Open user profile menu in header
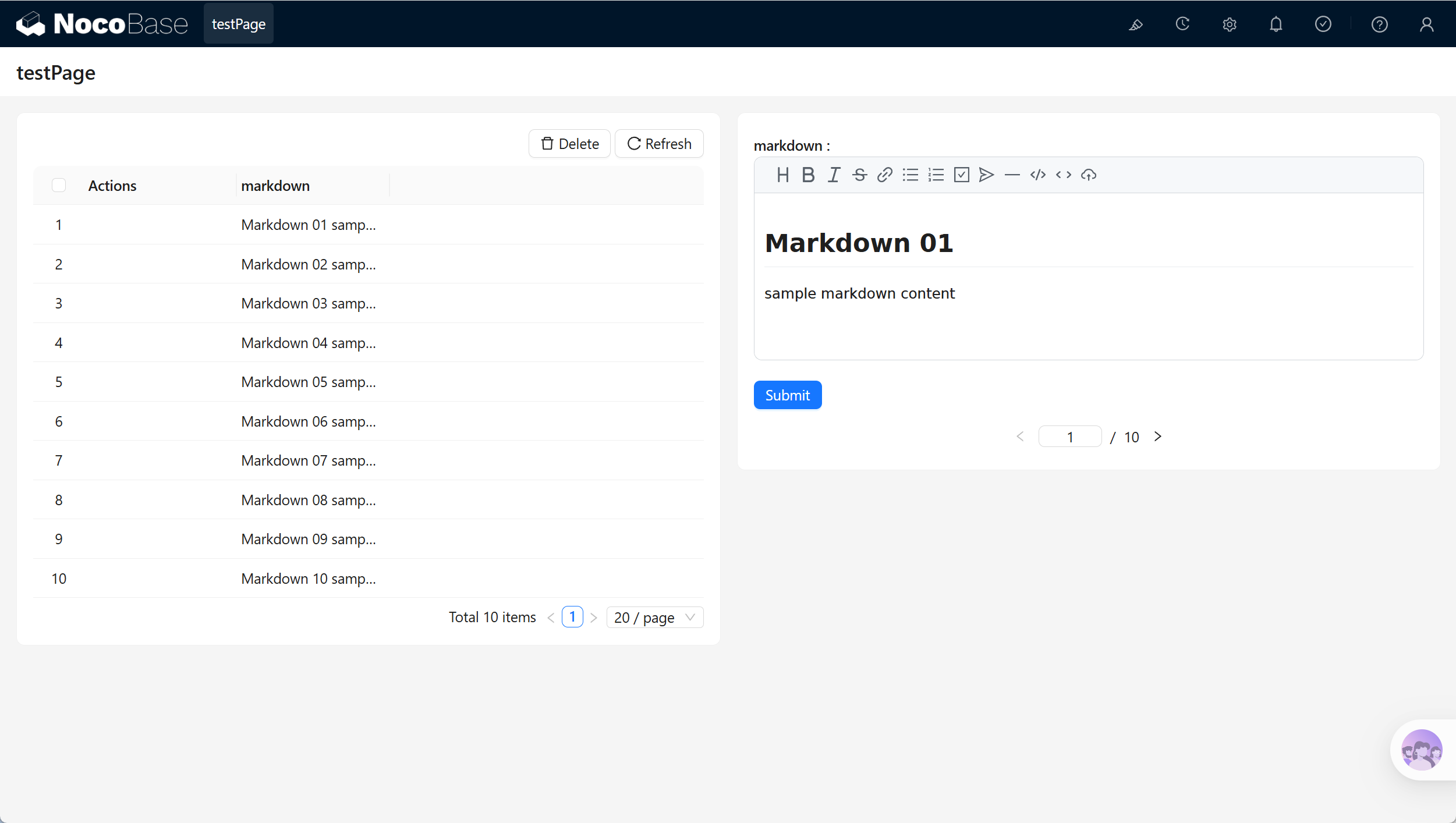 [1427, 24]
